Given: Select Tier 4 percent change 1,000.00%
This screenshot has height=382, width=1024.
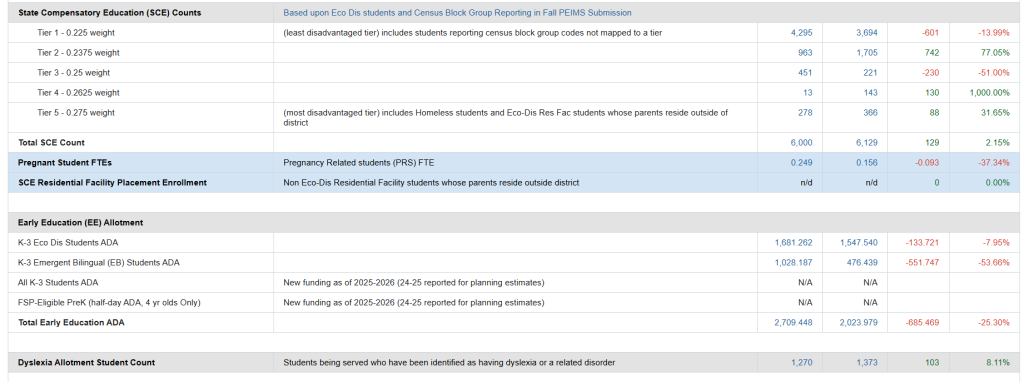Looking at the screenshot, I should (x=991, y=93).
